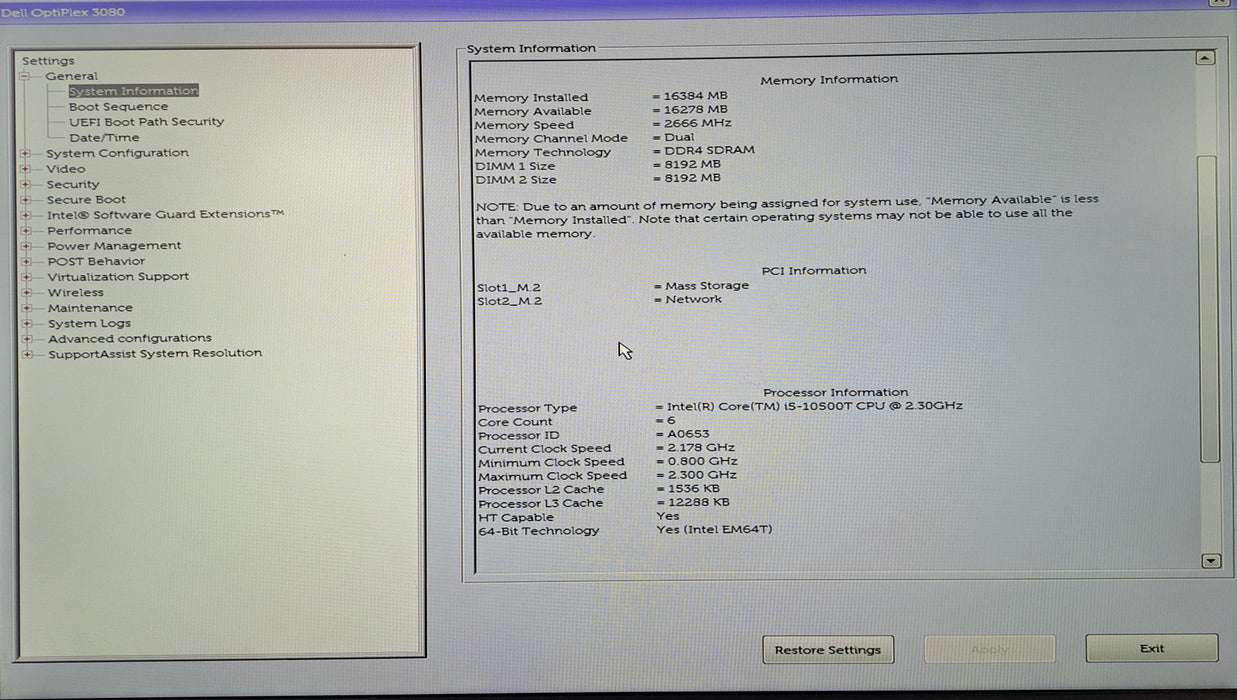Click the Memory Speed value 2666 MHz
The height and width of the screenshot is (700, 1237).
(698, 124)
